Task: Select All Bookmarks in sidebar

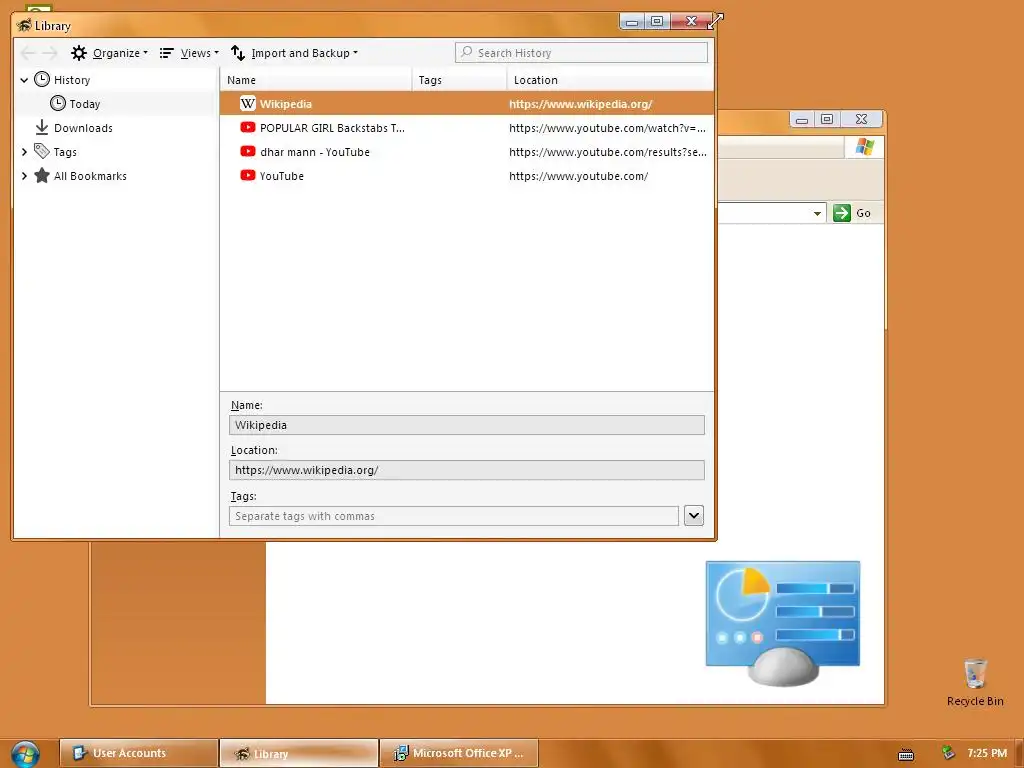Action: pos(90,176)
